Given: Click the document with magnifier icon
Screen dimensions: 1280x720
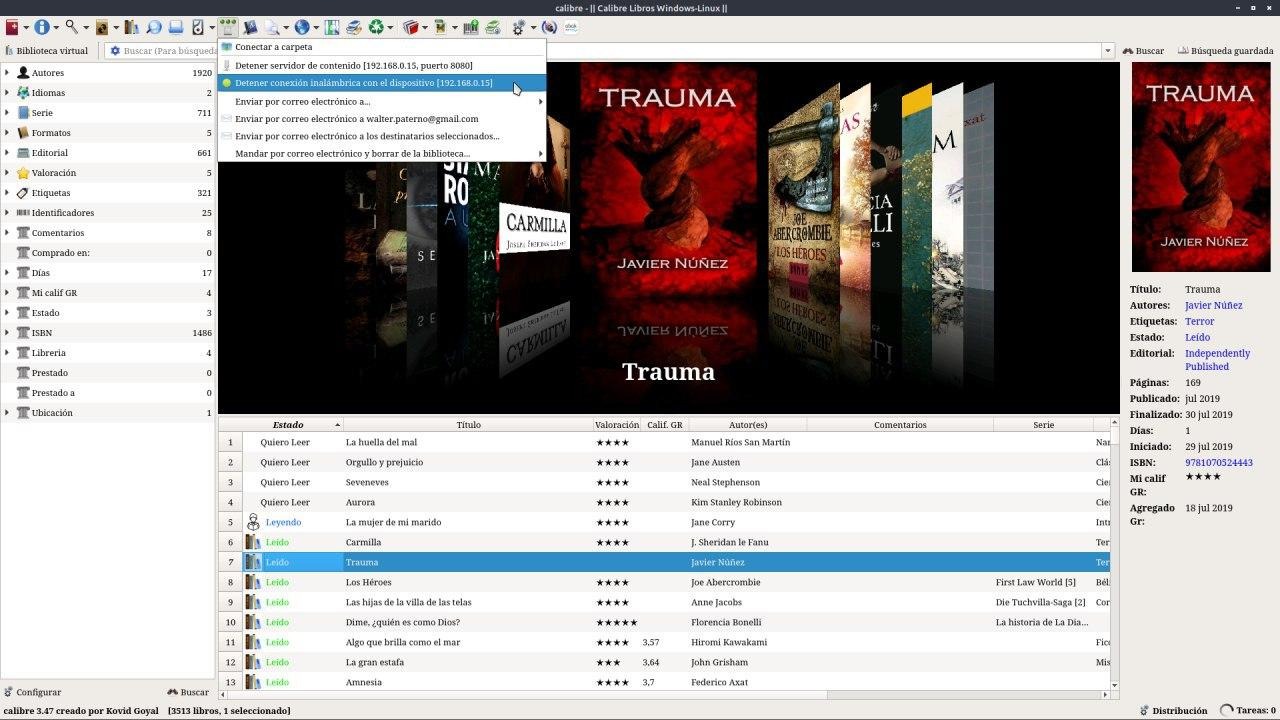Looking at the screenshot, I should pyautogui.click(x=272, y=28).
